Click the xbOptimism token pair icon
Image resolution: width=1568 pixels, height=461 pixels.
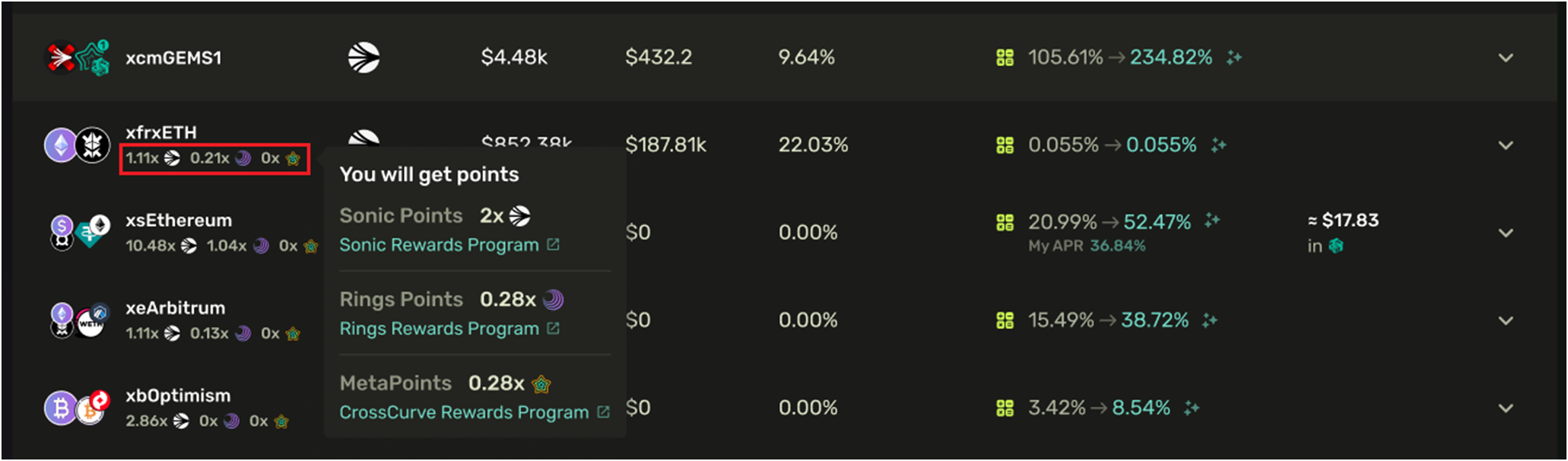tap(77, 408)
